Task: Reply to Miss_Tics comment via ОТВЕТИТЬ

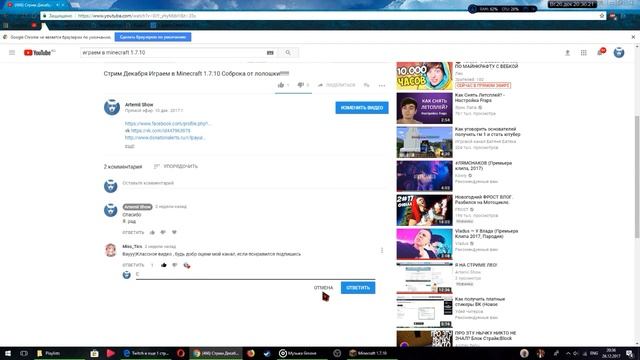Action: 133,265
